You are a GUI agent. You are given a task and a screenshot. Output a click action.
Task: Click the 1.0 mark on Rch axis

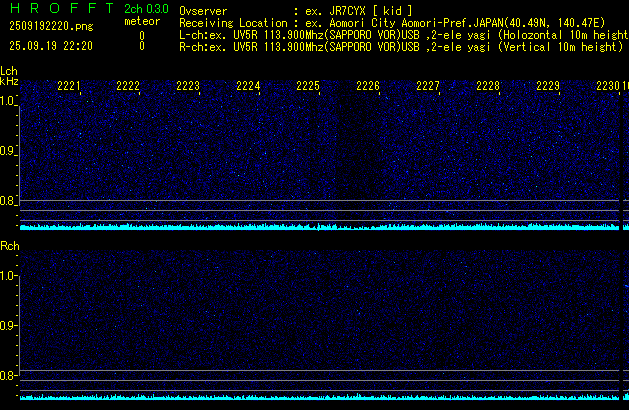pos(8,275)
